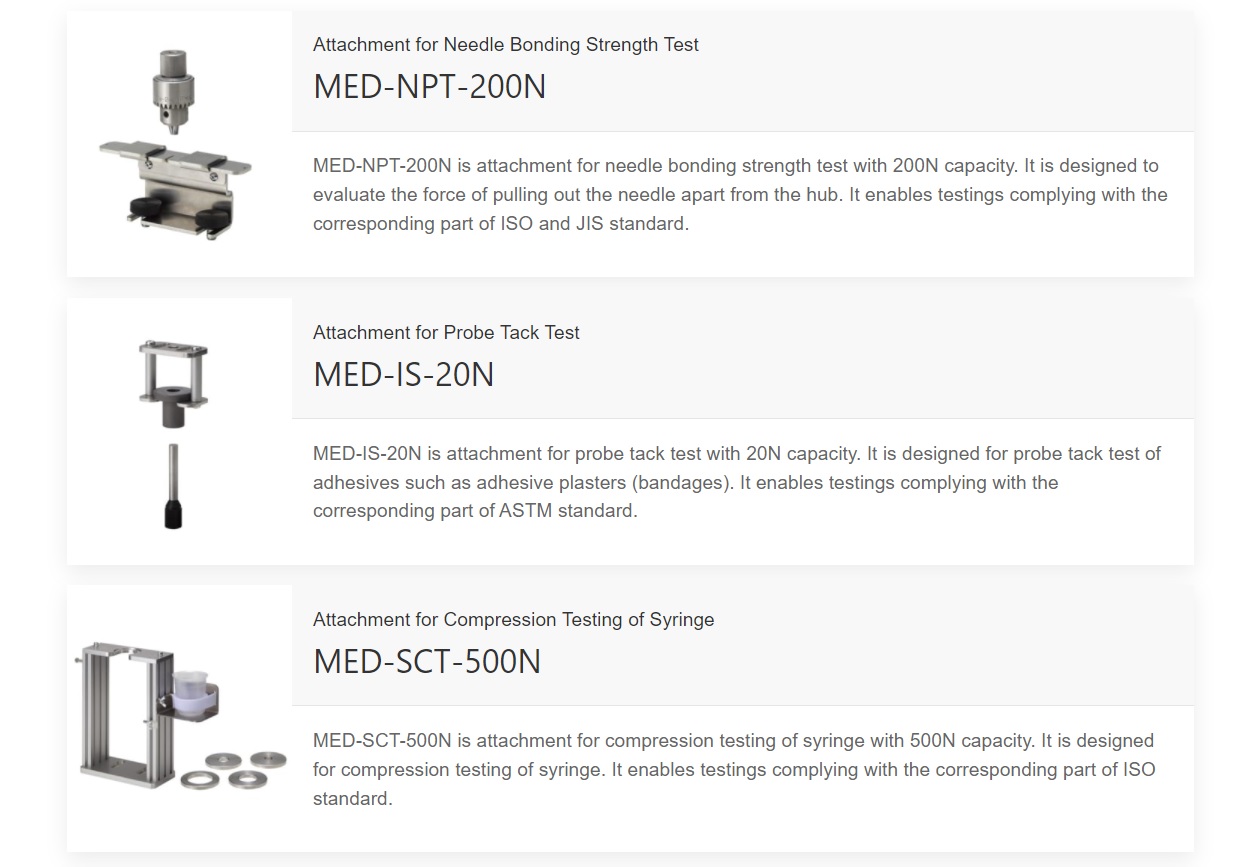Click the probe tack frame fixture image
Screen dimensions: 1243x867
[173, 385]
